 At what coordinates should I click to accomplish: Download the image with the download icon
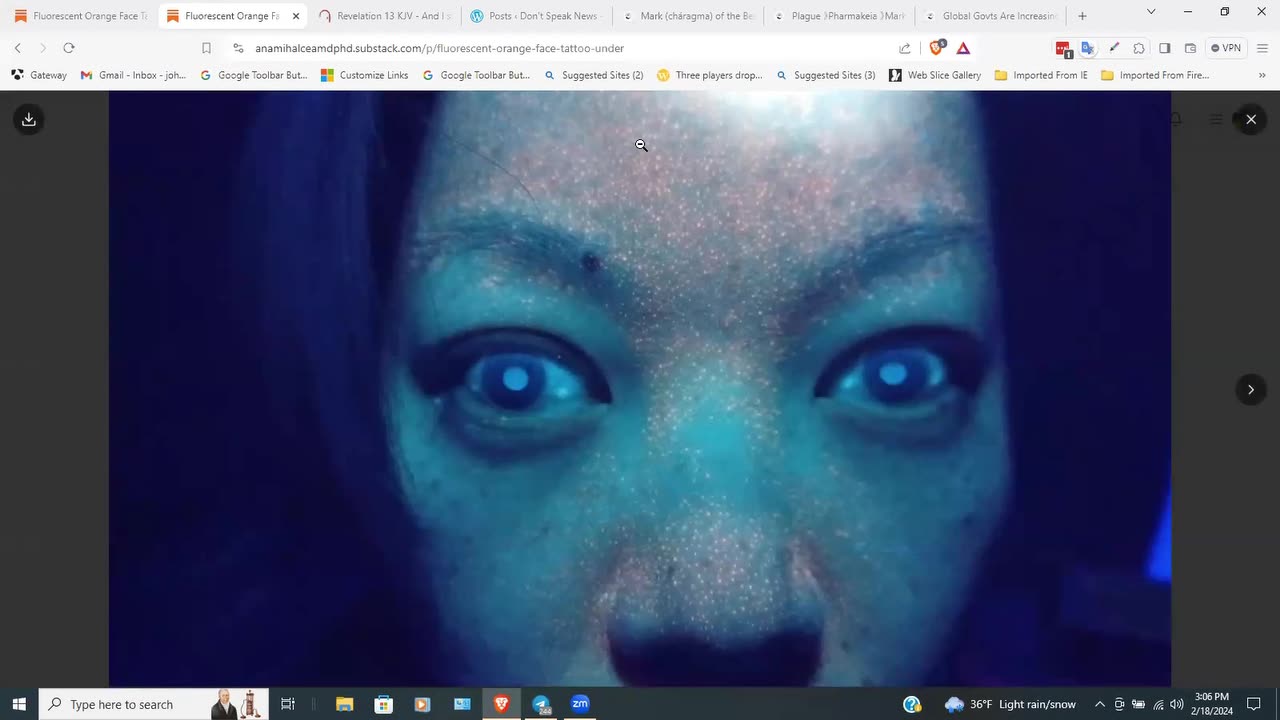(x=29, y=119)
